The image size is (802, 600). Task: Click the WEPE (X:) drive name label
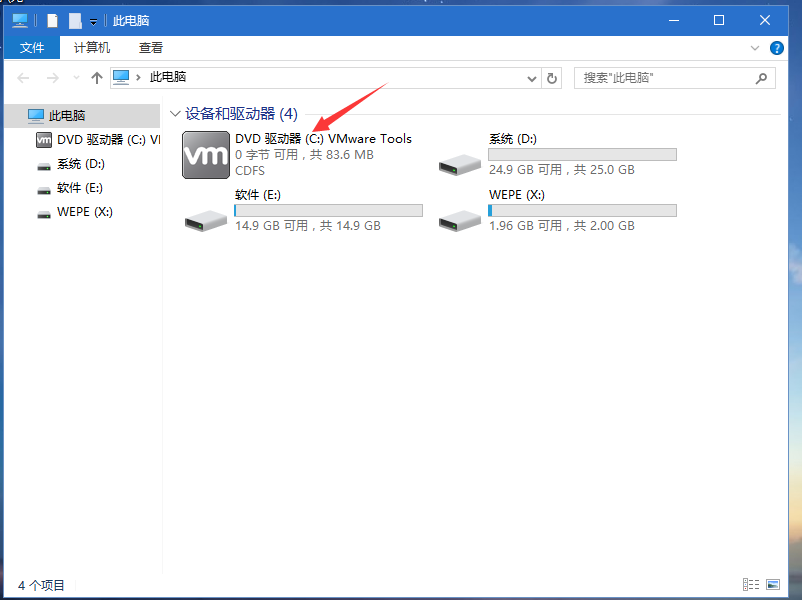(517, 195)
